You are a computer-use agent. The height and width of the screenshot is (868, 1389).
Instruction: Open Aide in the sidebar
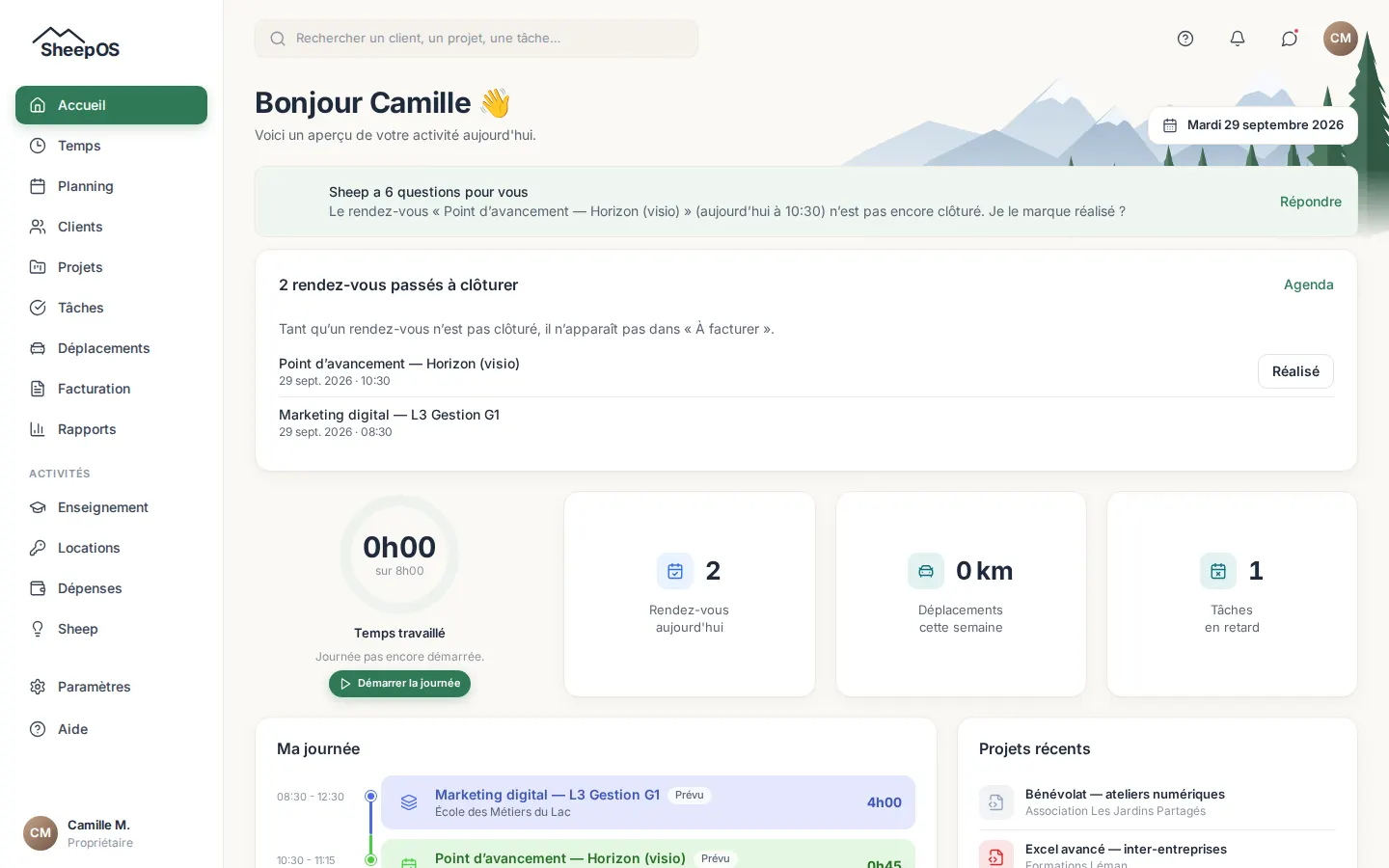tap(111, 729)
